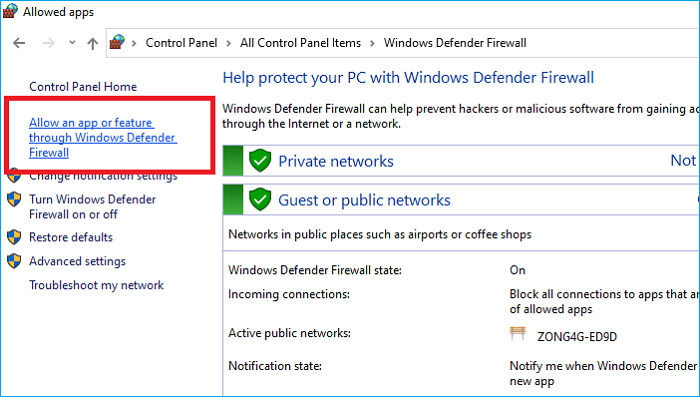This screenshot has height=397, width=700.
Task: Open All Control Panel Items breadcrumb
Action: [300, 43]
